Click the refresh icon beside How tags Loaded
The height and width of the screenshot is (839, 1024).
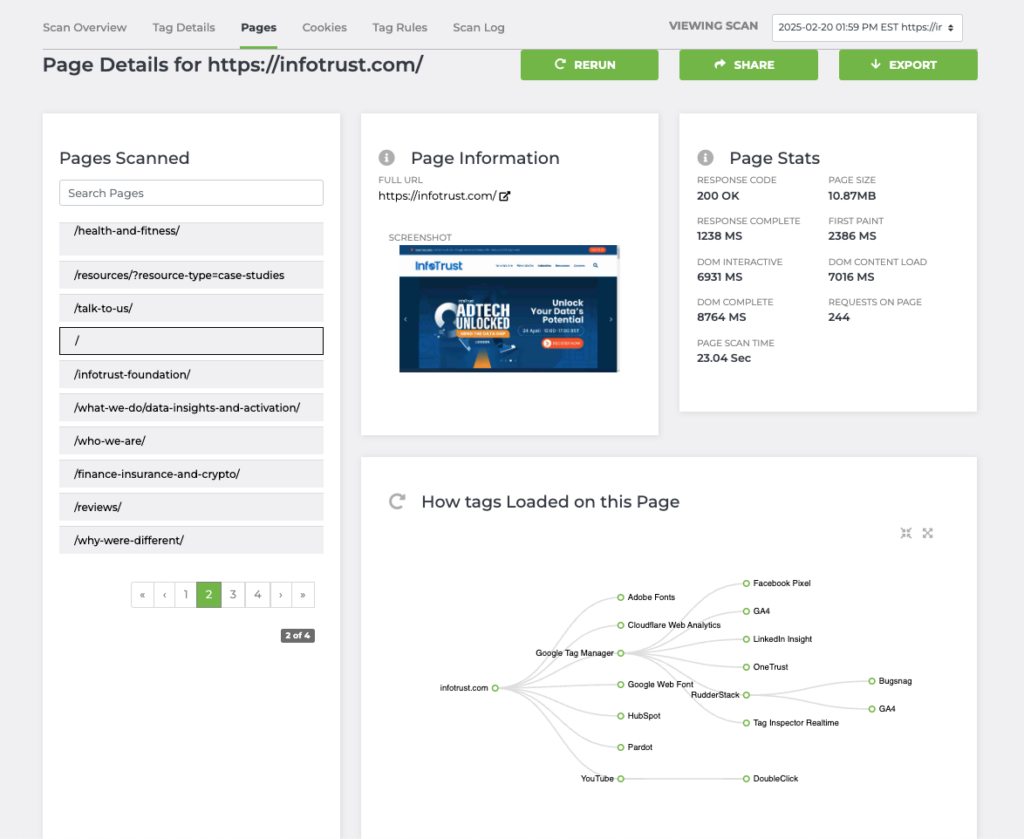pos(397,502)
